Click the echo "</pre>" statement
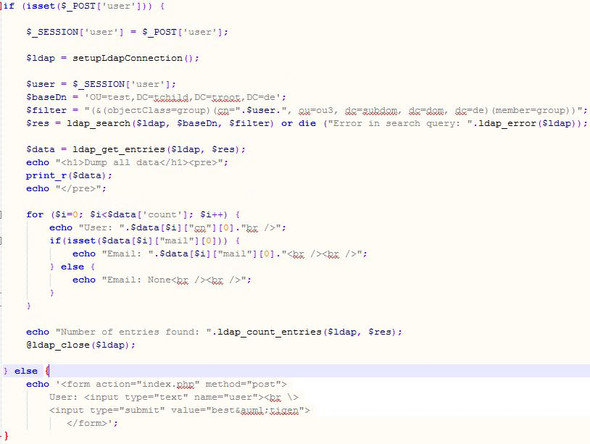 coord(66,189)
